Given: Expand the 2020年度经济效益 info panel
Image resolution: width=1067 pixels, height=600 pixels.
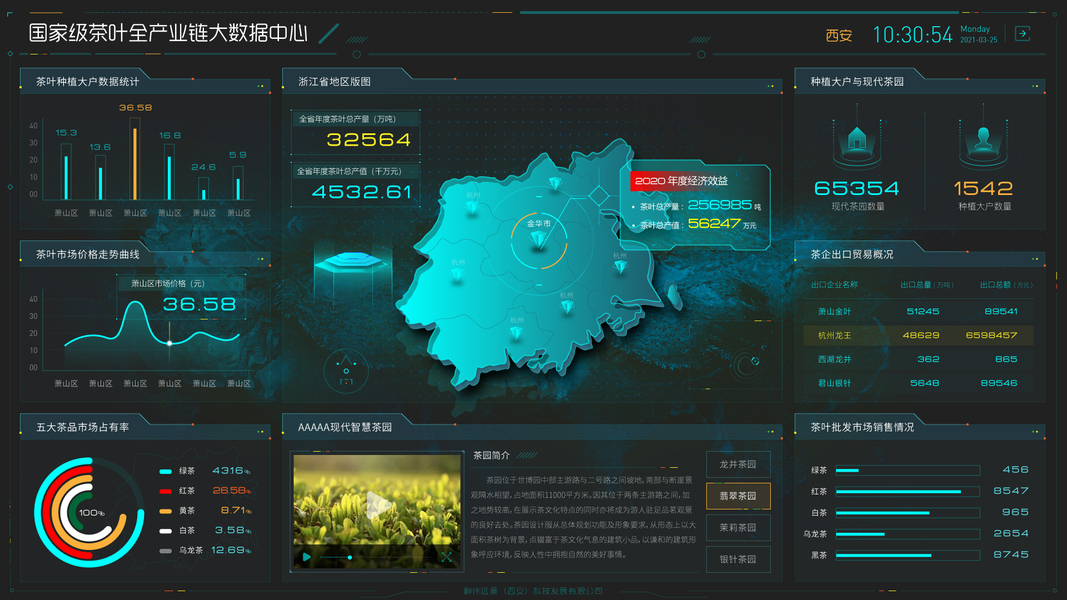Looking at the screenshot, I should (680, 182).
